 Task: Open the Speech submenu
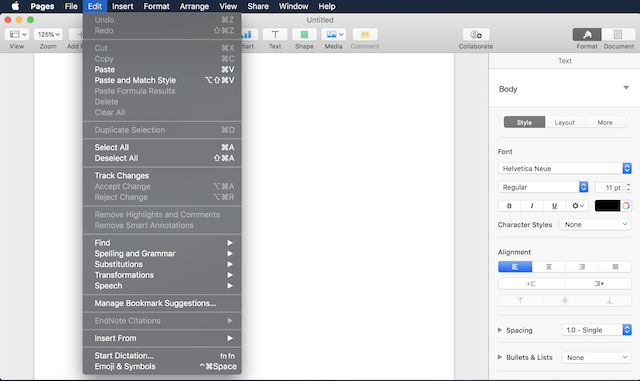[162, 286]
